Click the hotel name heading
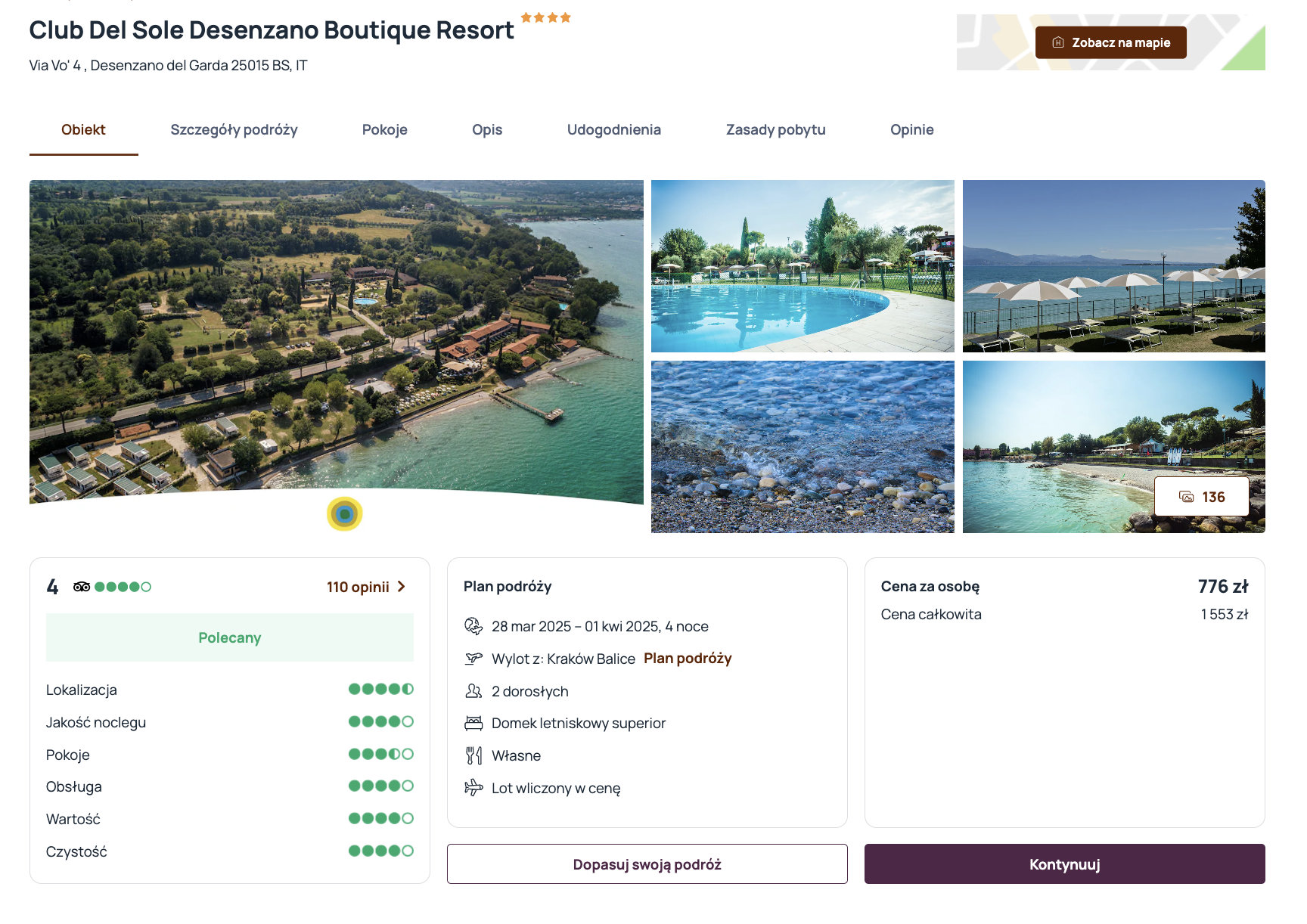 tap(272, 30)
